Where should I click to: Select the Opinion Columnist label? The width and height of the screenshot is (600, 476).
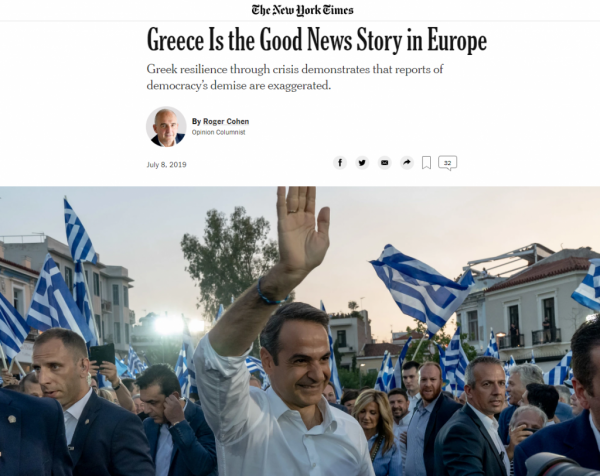click(x=218, y=132)
